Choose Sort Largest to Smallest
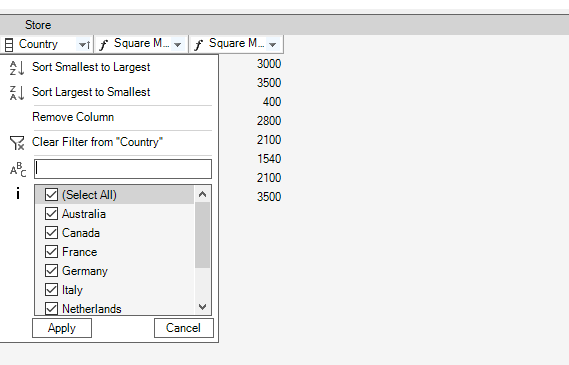Image resolution: width=569 pixels, height=365 pixels. click(x=91, y=92)
